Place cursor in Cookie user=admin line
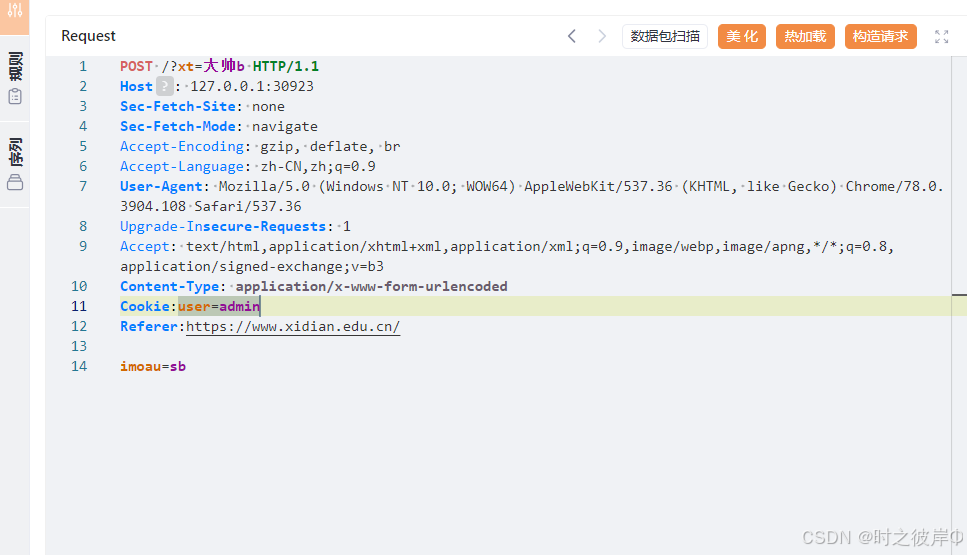The height and width of the screenshot is (555, 967). click(x=190, y=306)
